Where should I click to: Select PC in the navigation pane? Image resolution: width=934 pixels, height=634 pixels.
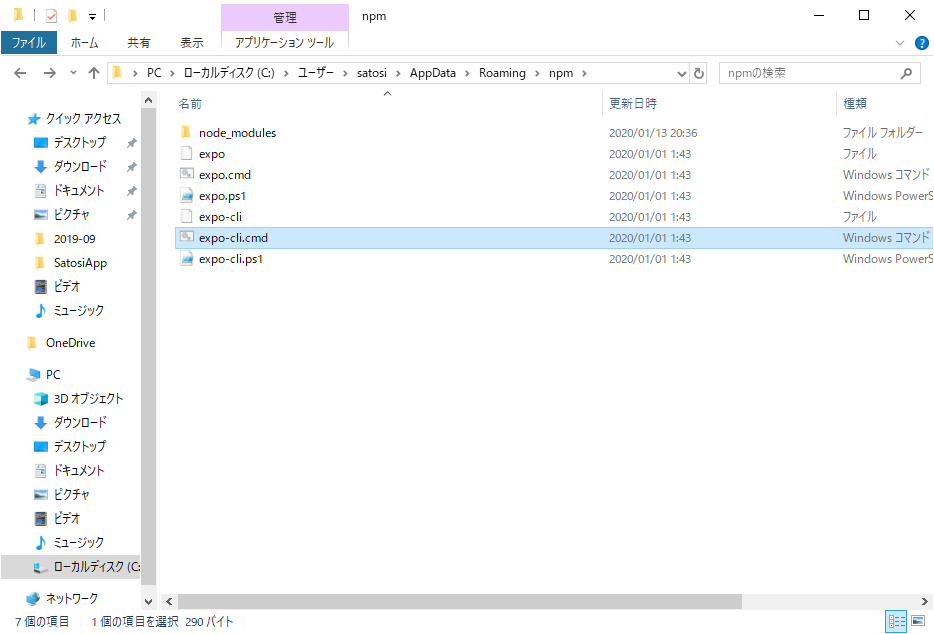point(52,375)
